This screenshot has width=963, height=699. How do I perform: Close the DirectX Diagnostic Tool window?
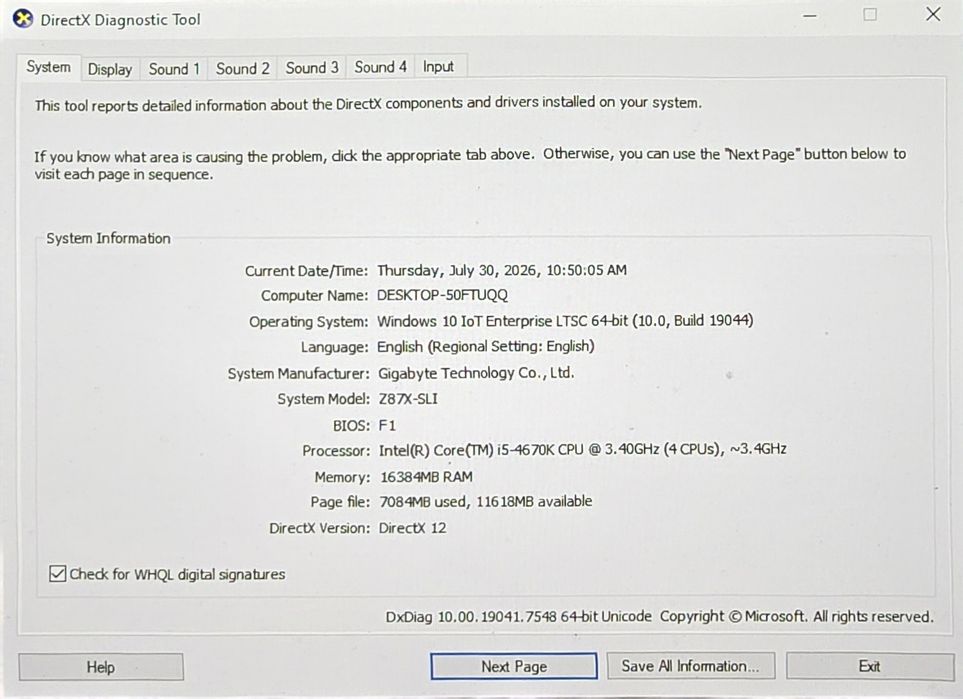[933, 14]
